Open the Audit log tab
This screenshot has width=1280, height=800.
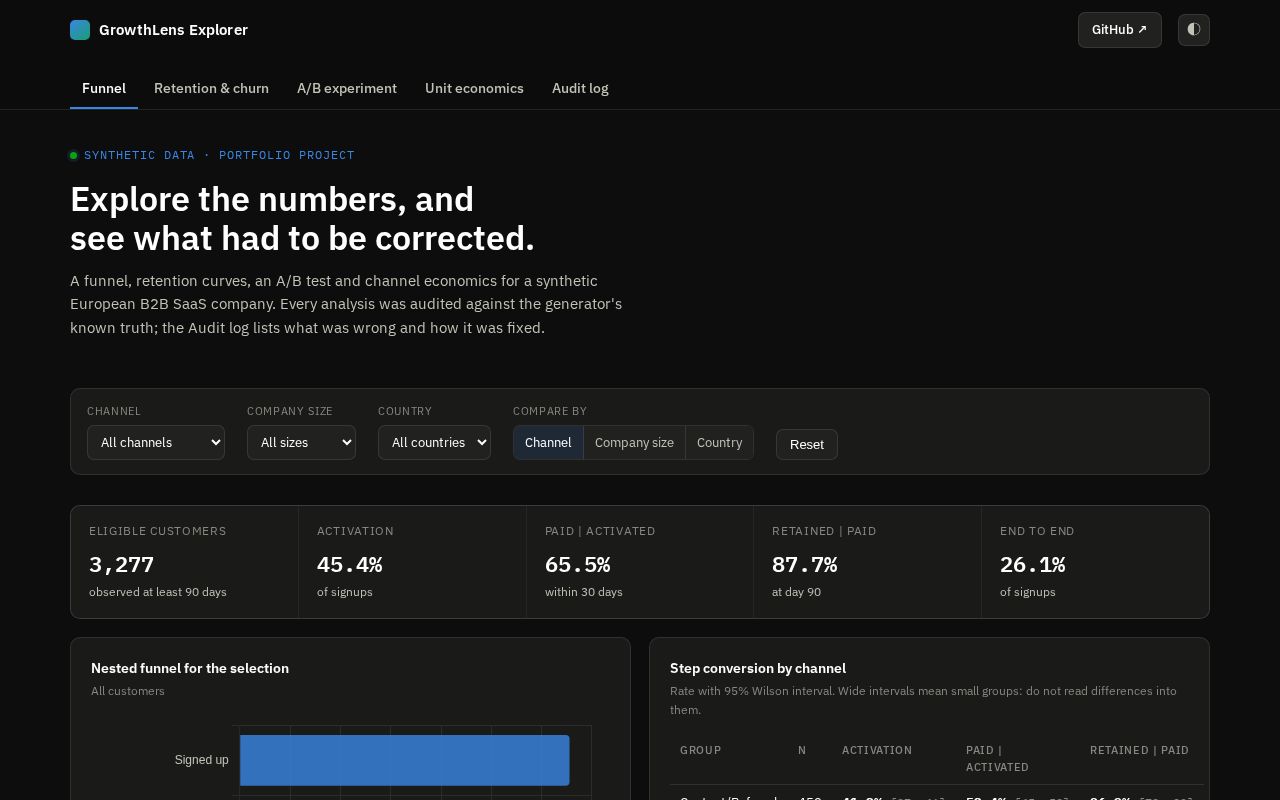[580, 88]
